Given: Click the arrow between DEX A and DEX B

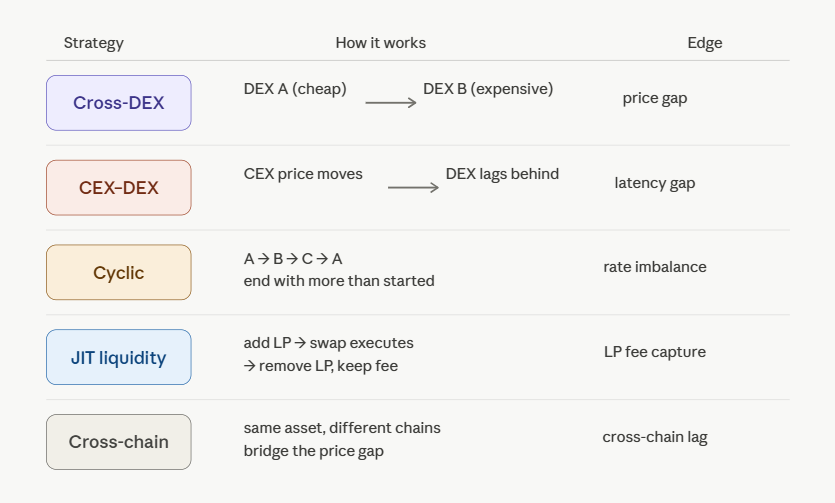Looking at the screenshot, I should 391,103.
